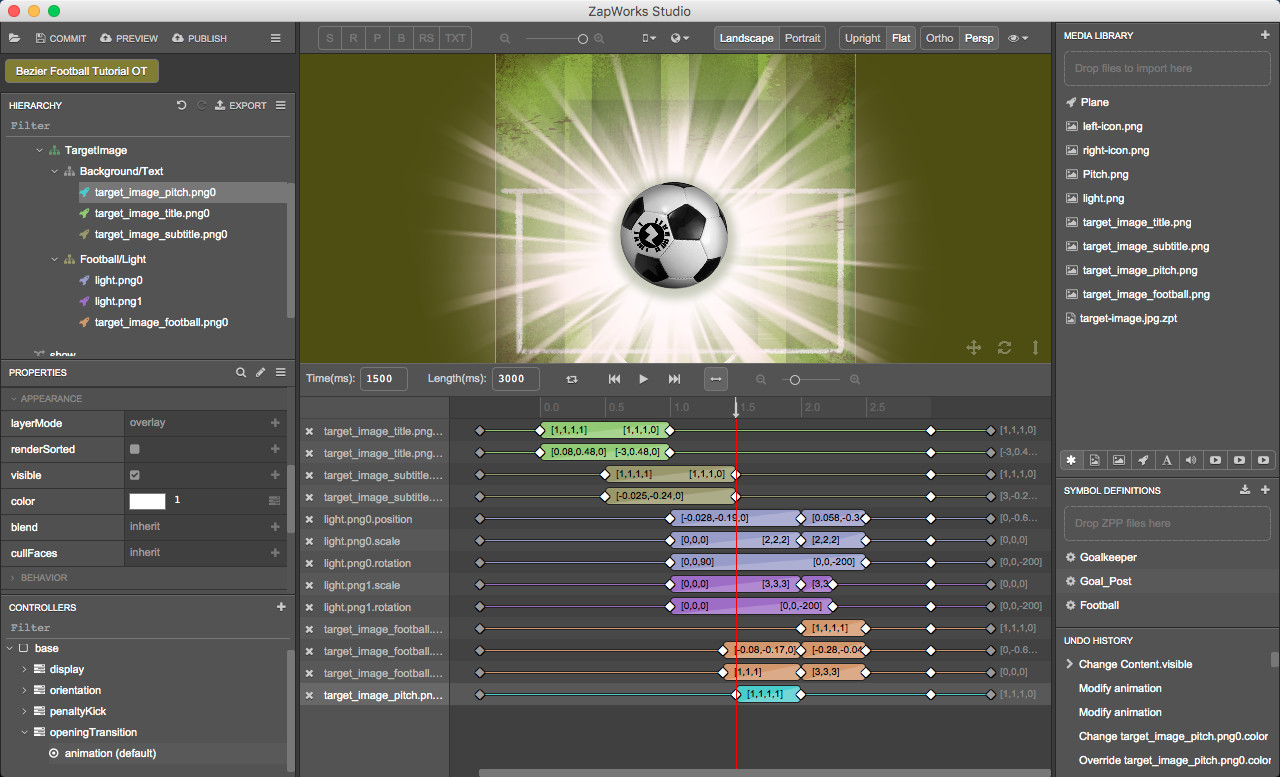
Task: Enable the renderSorted checkbox
Action: click(136, 449)
